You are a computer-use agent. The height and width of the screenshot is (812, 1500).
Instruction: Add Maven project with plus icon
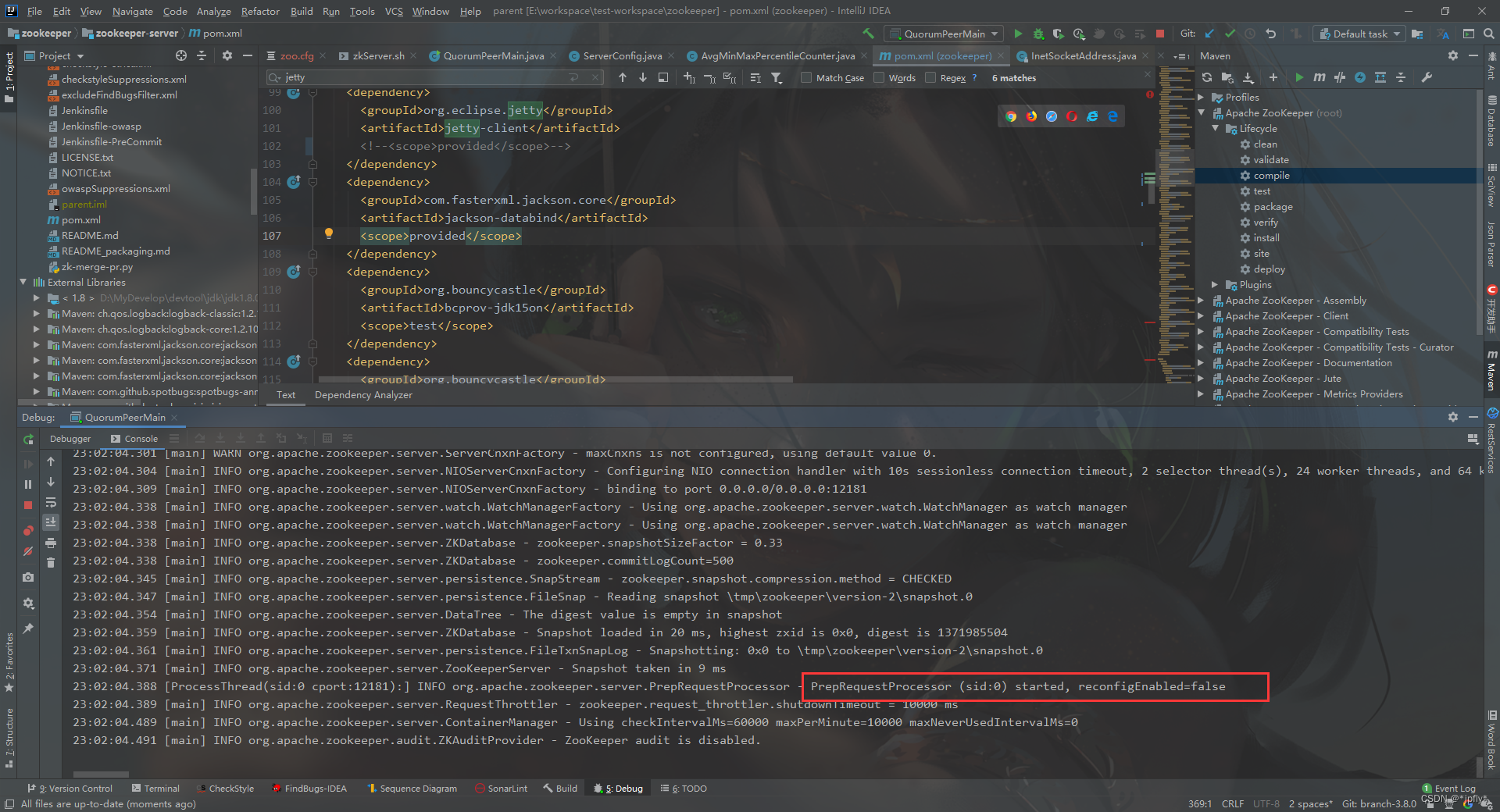click(1273, 77)
